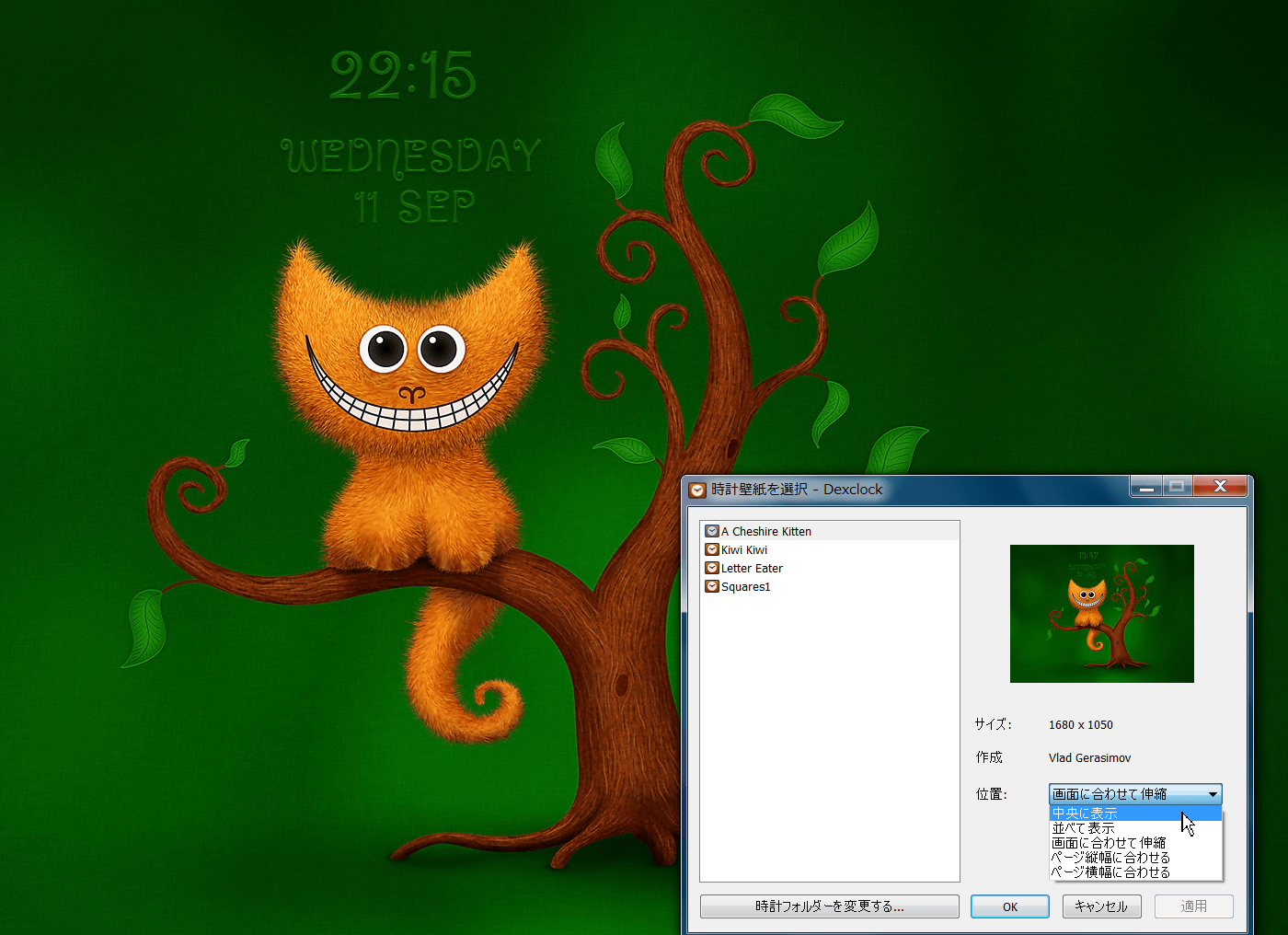Select the A Cheshire Kitten wallpaper entry
The width and height of the screenshot is (1288, 935).
pos(830,531)
